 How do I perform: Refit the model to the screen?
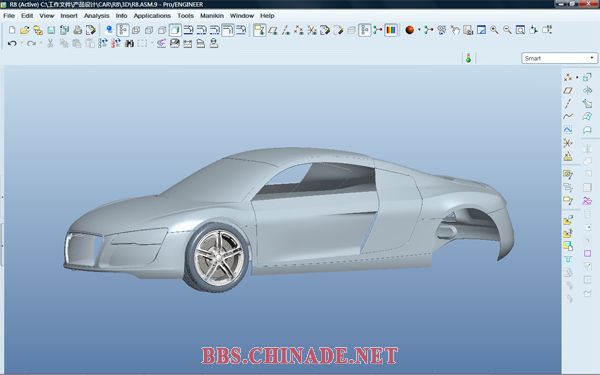coord(520,30)
